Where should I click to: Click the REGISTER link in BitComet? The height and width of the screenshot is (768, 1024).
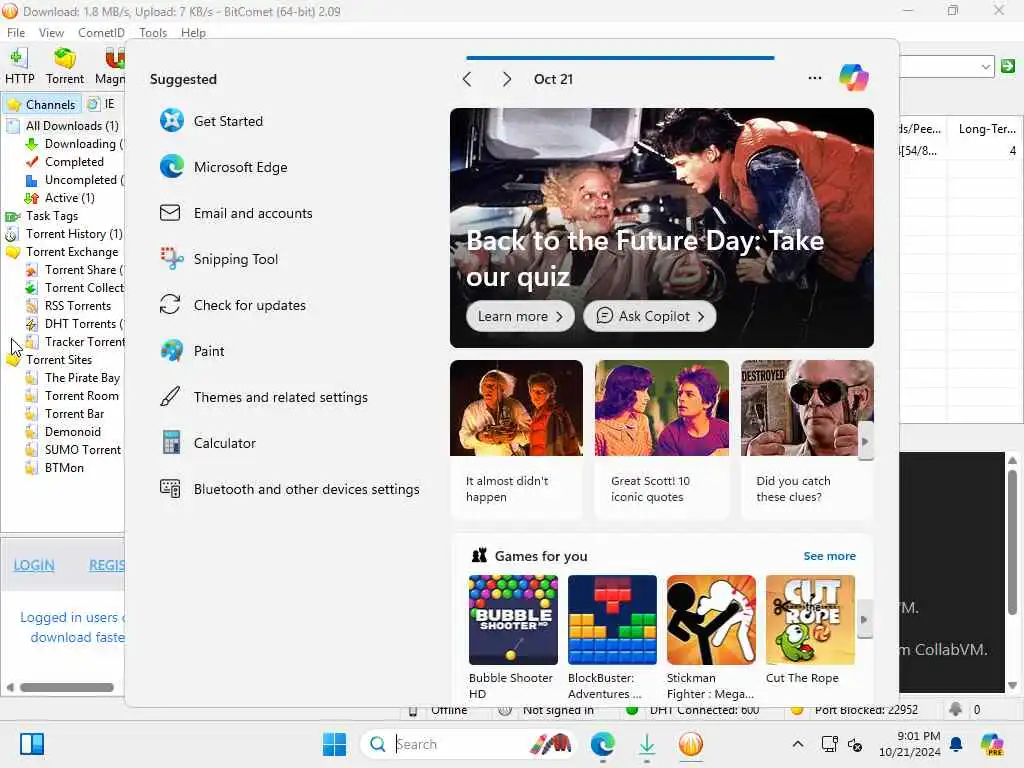106,565
